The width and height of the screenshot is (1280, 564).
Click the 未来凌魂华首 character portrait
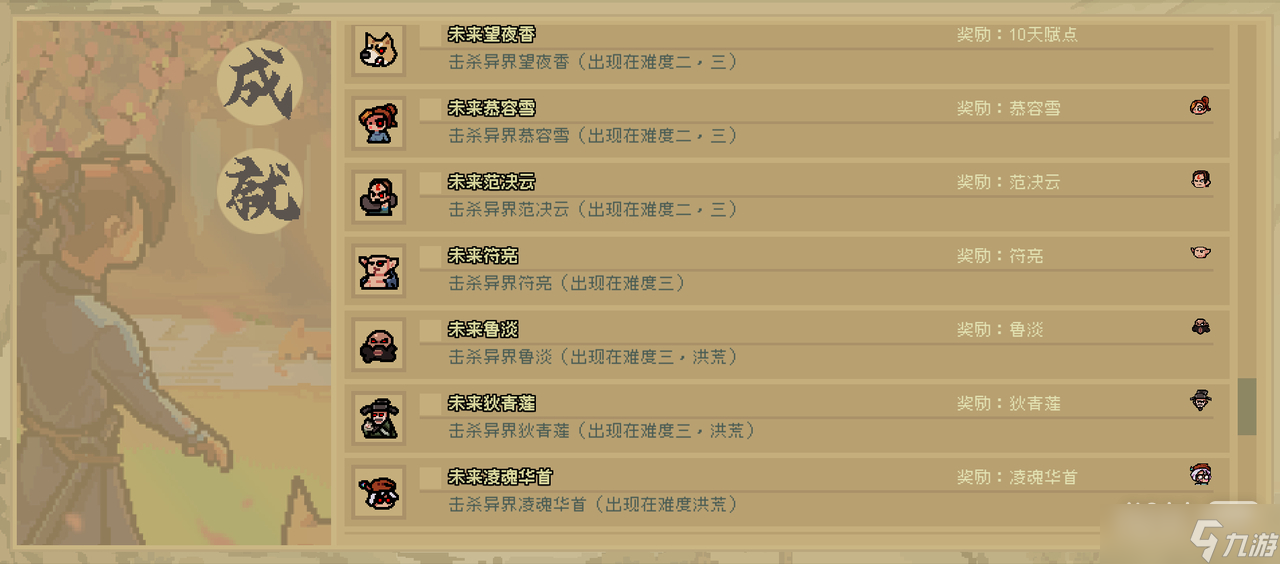379,491
